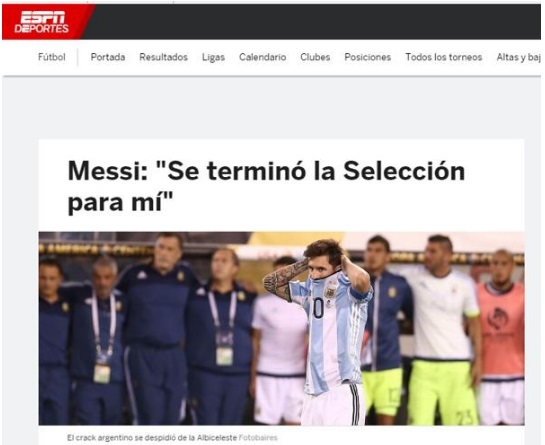Viewport: 545px width, 445px height.
Task: Open the Resultados page
Action: 163,57
